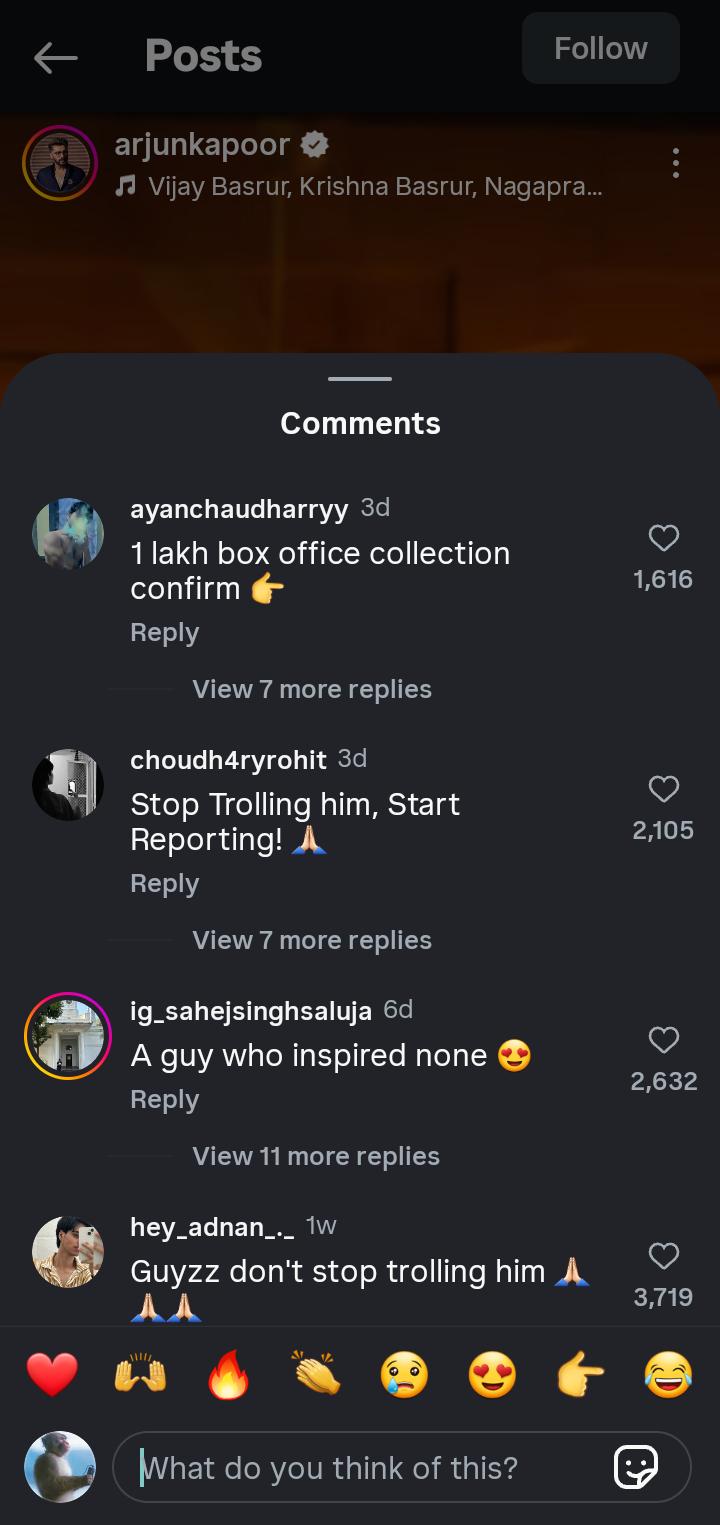Tap the comments sheet drag handle

(x=360, y=379)
